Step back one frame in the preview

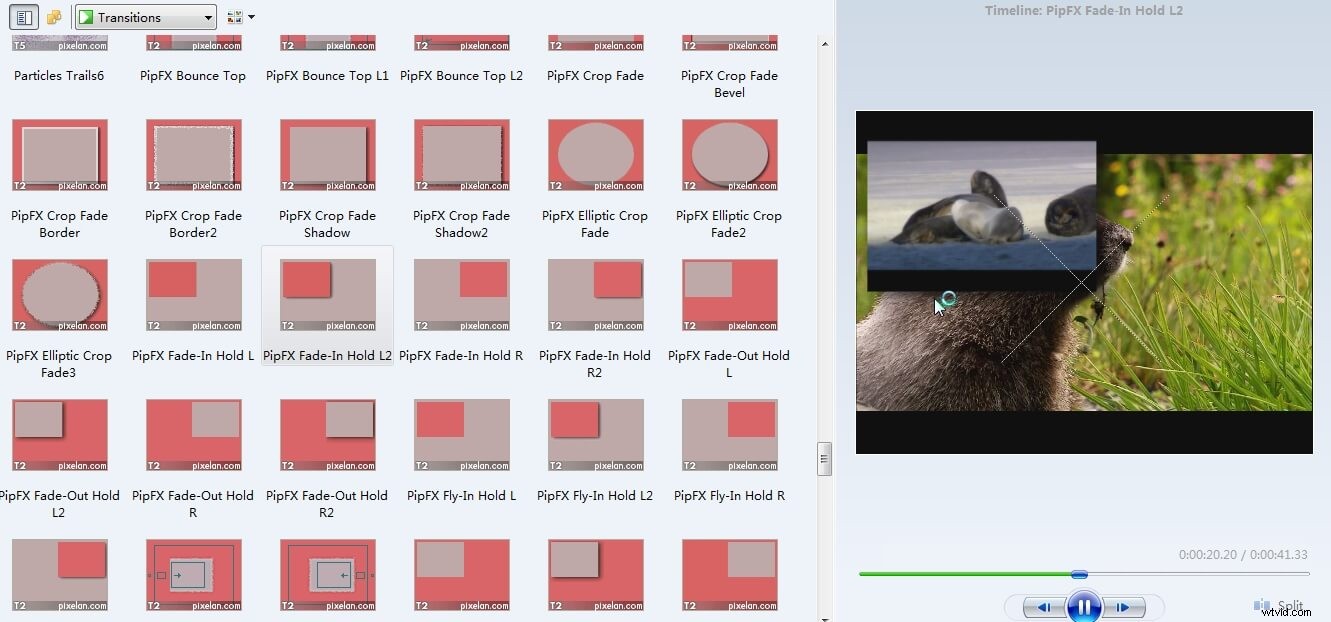[x=1043, y=606]
